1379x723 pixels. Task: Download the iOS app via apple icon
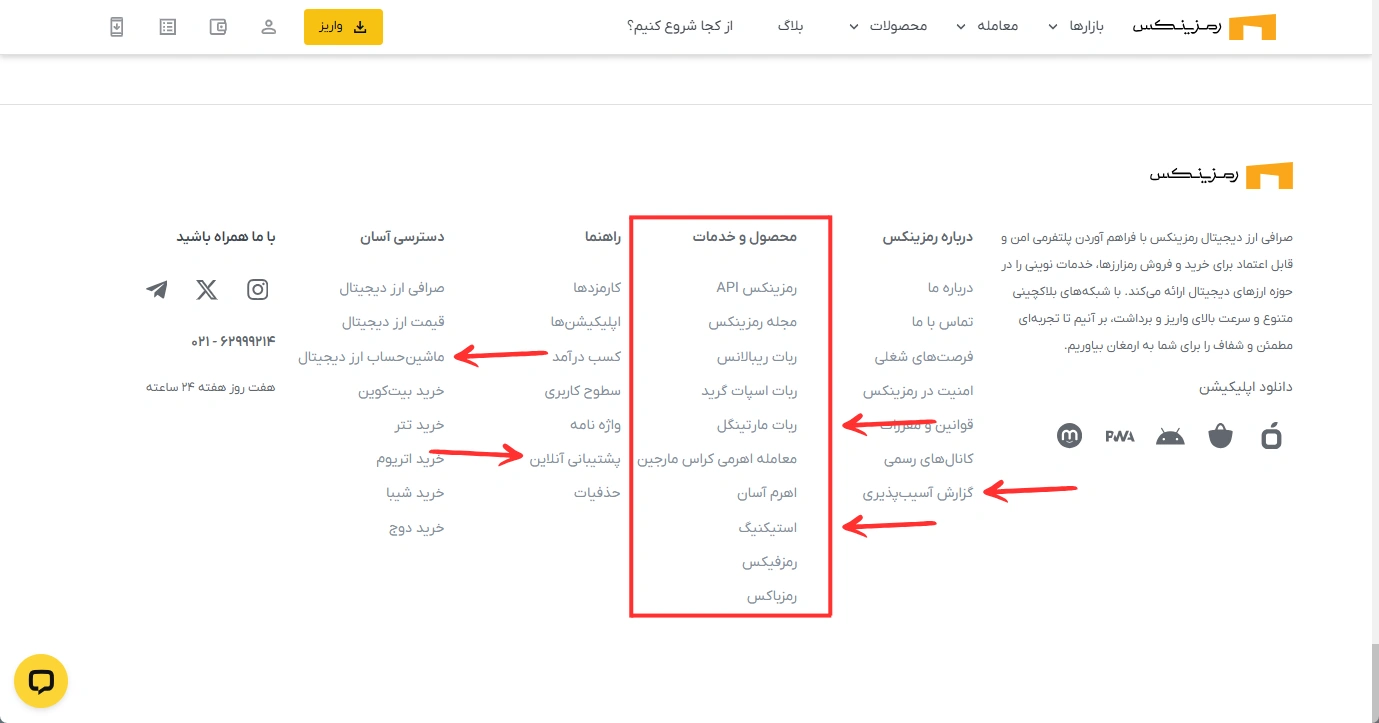pyautogui.click(x=1271, y=436)
